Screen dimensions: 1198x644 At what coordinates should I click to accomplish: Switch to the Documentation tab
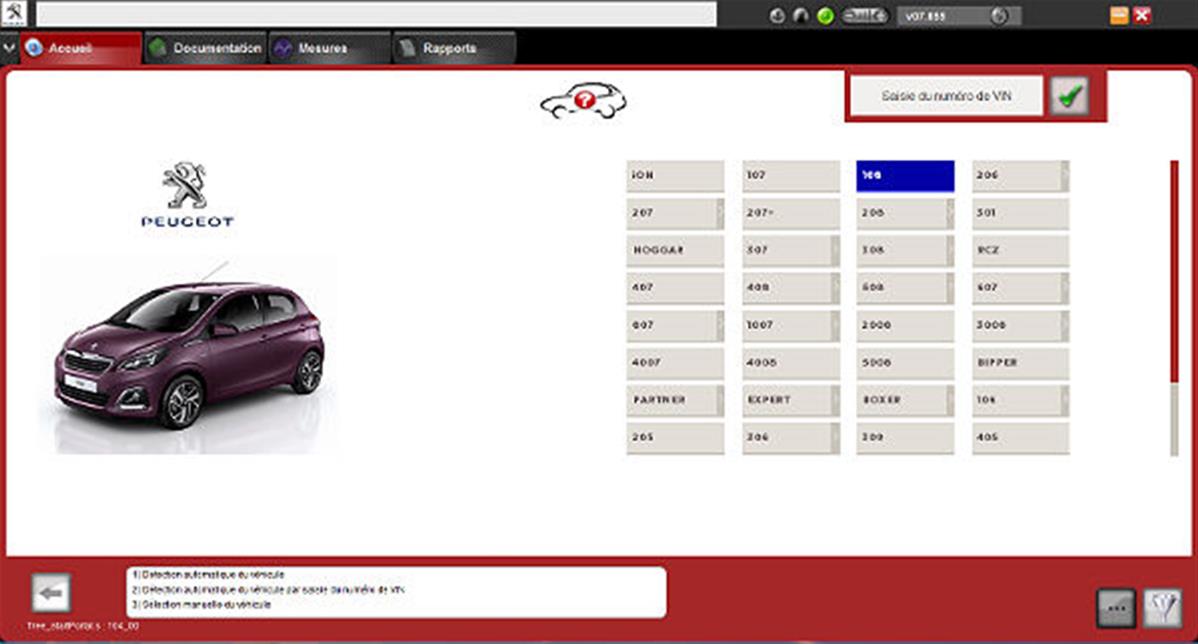click(206, 48)
